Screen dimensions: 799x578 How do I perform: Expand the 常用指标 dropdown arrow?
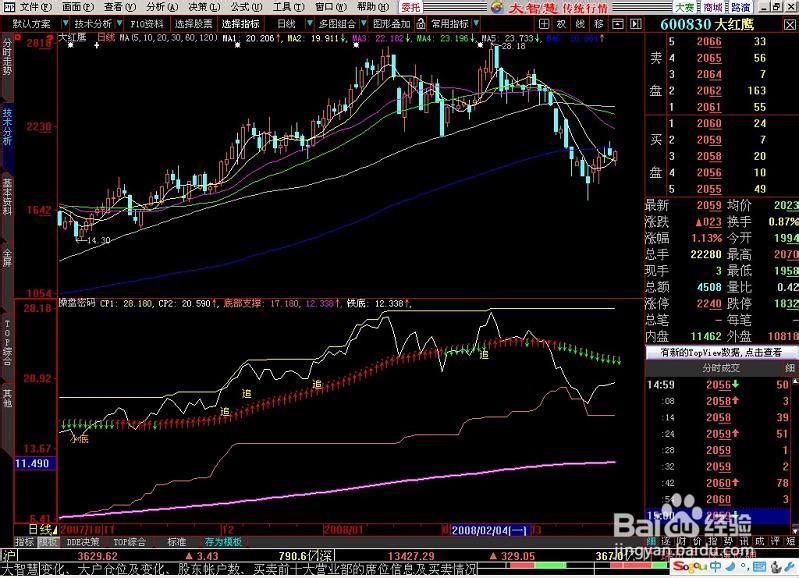(476, 23)
